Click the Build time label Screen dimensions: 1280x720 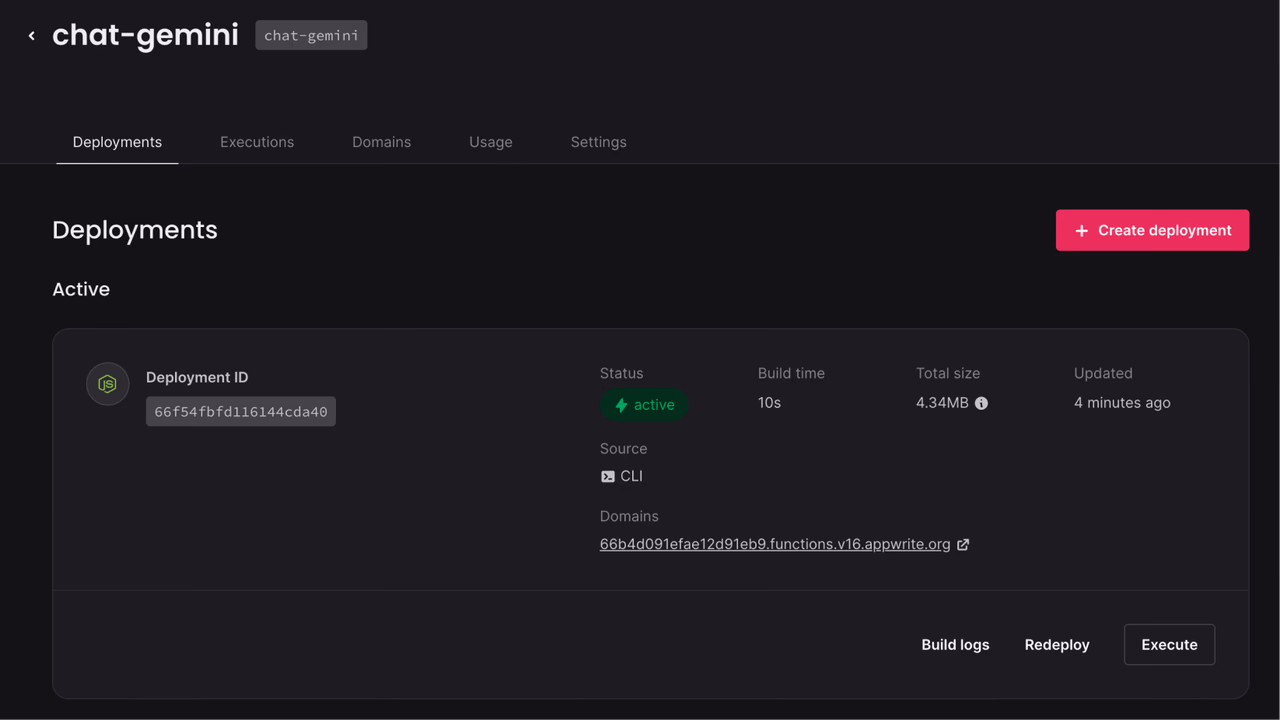(x=791, y=373)
